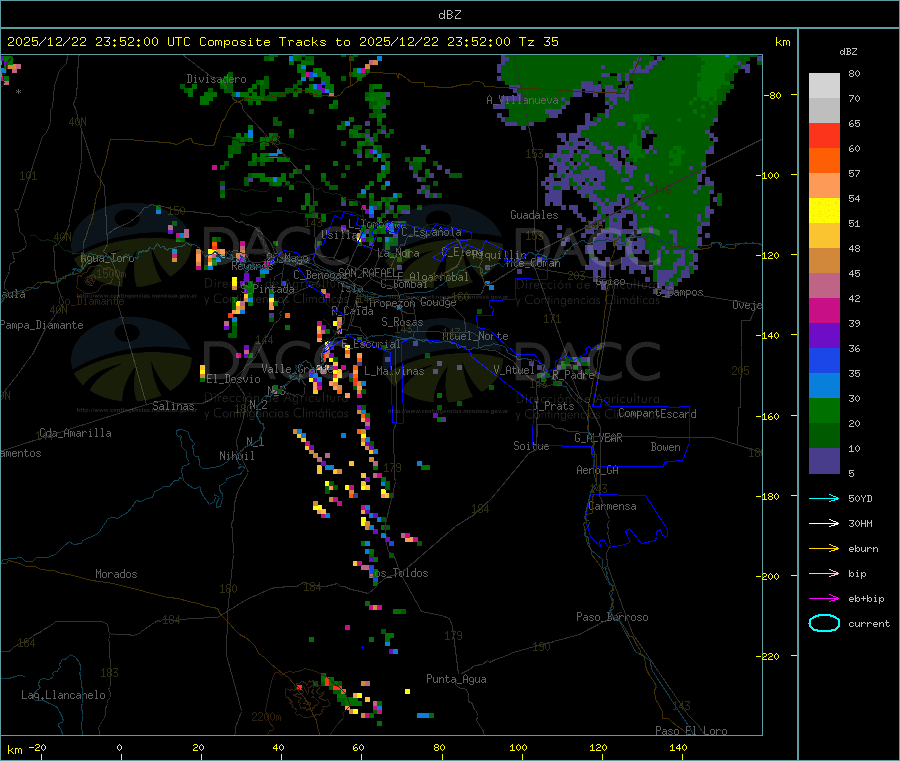Click the Soitue map label
This screenshot has width=900, height=761.
(531, 446)
